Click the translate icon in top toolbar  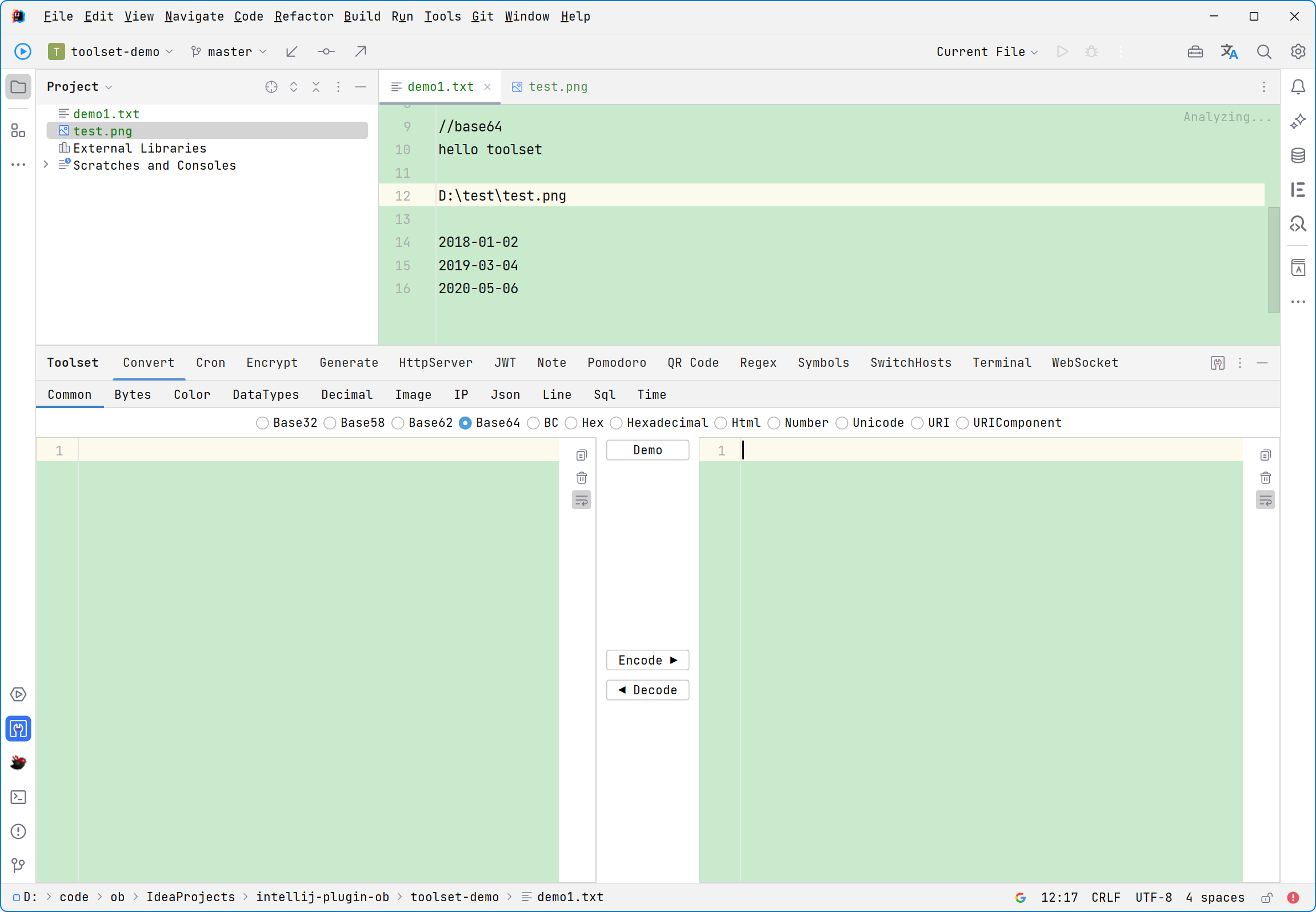coord(1229,51)
